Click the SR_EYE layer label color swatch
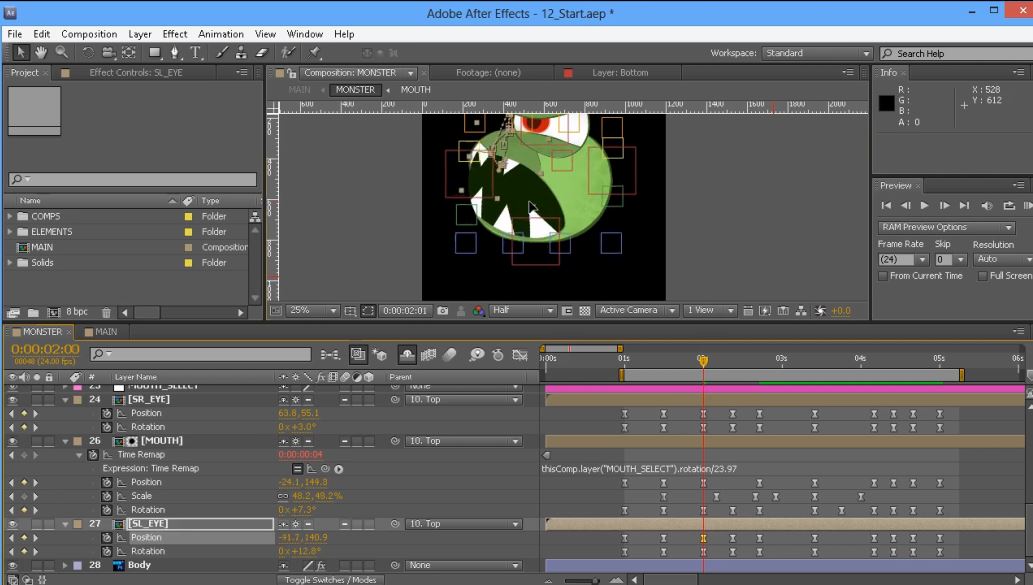Screen dimensions: 1033x585 click(77, 400)
